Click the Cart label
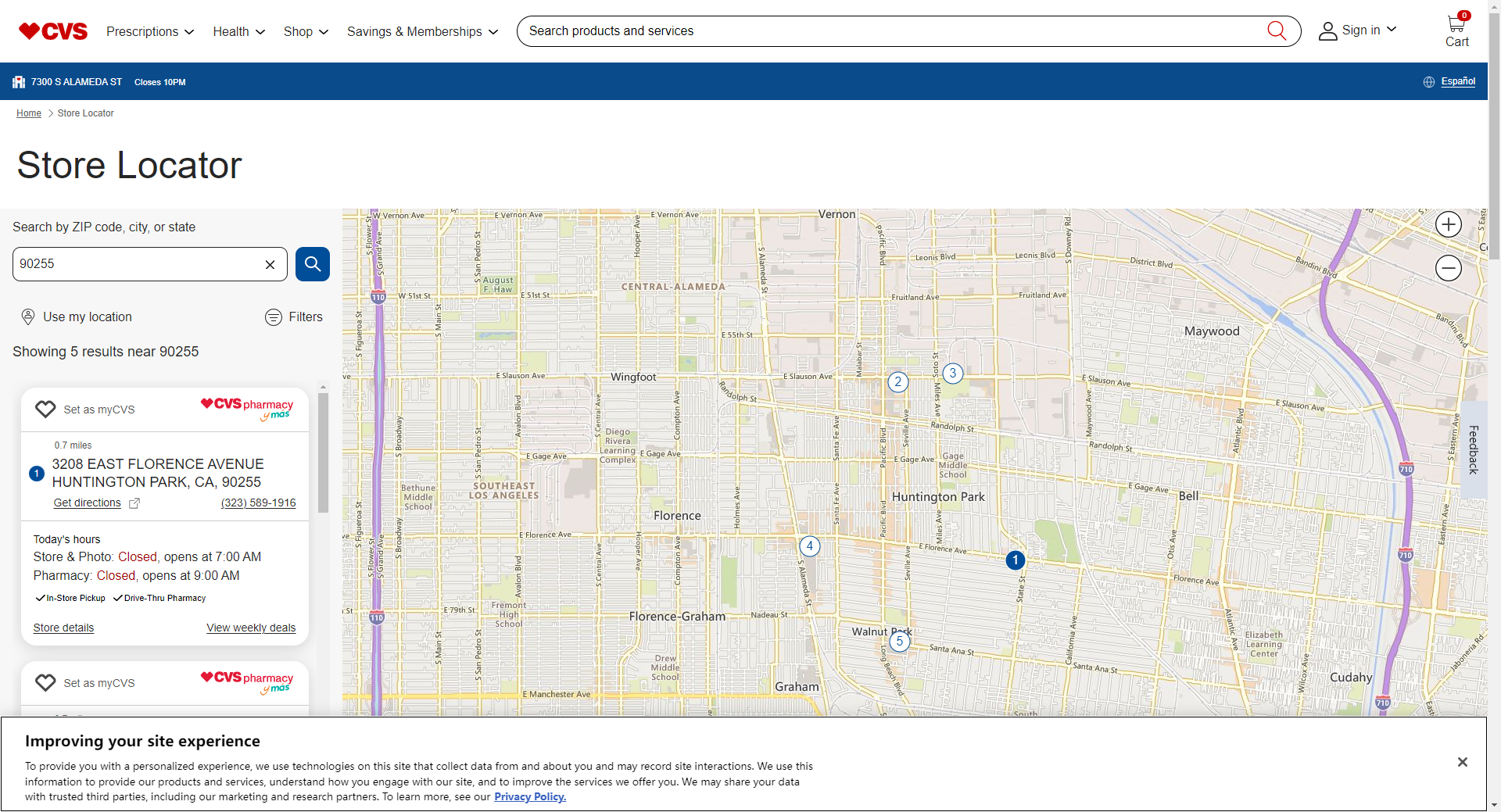 click(1457, 42)
